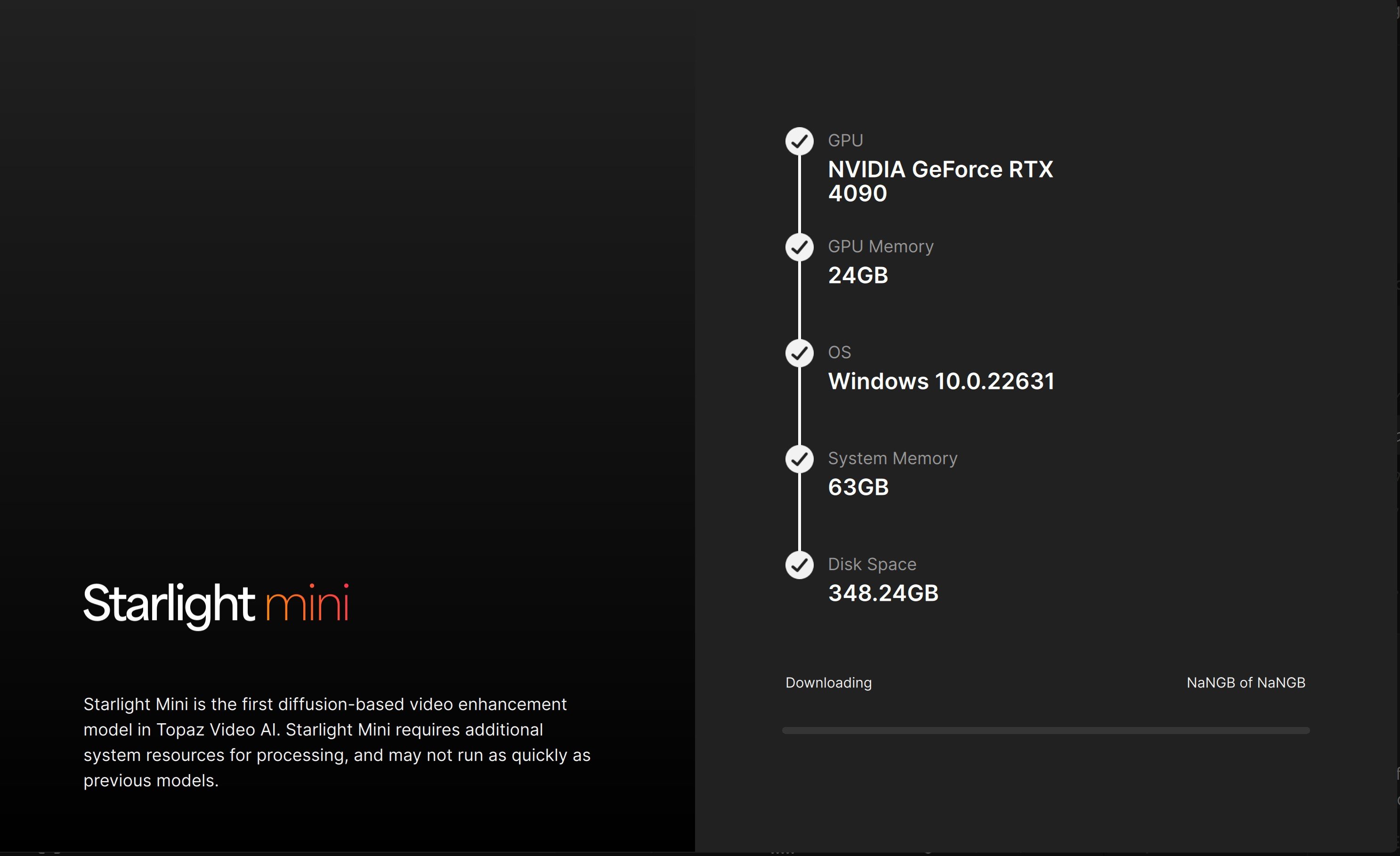Viewport: 1400px width, 856px height.
Task: Click the Disk Space checkmark icon
Action: [x=799, y=565]
